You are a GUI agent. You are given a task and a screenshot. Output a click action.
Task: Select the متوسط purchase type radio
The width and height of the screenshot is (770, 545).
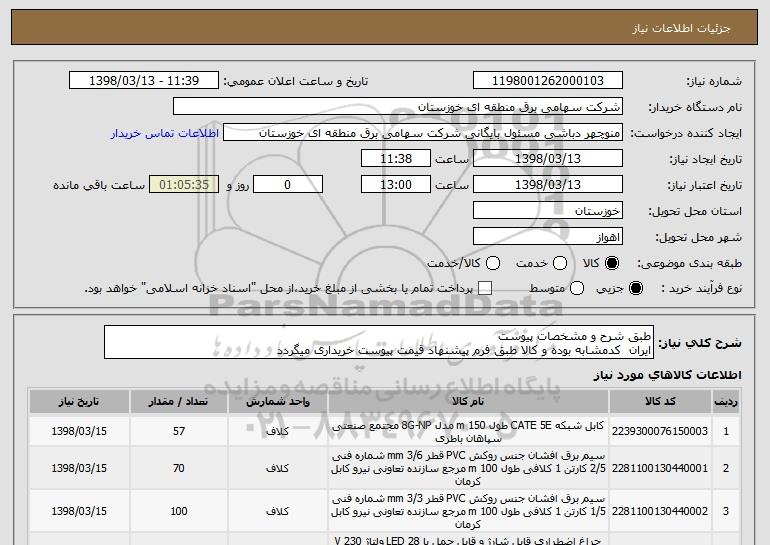coord(577,289)
